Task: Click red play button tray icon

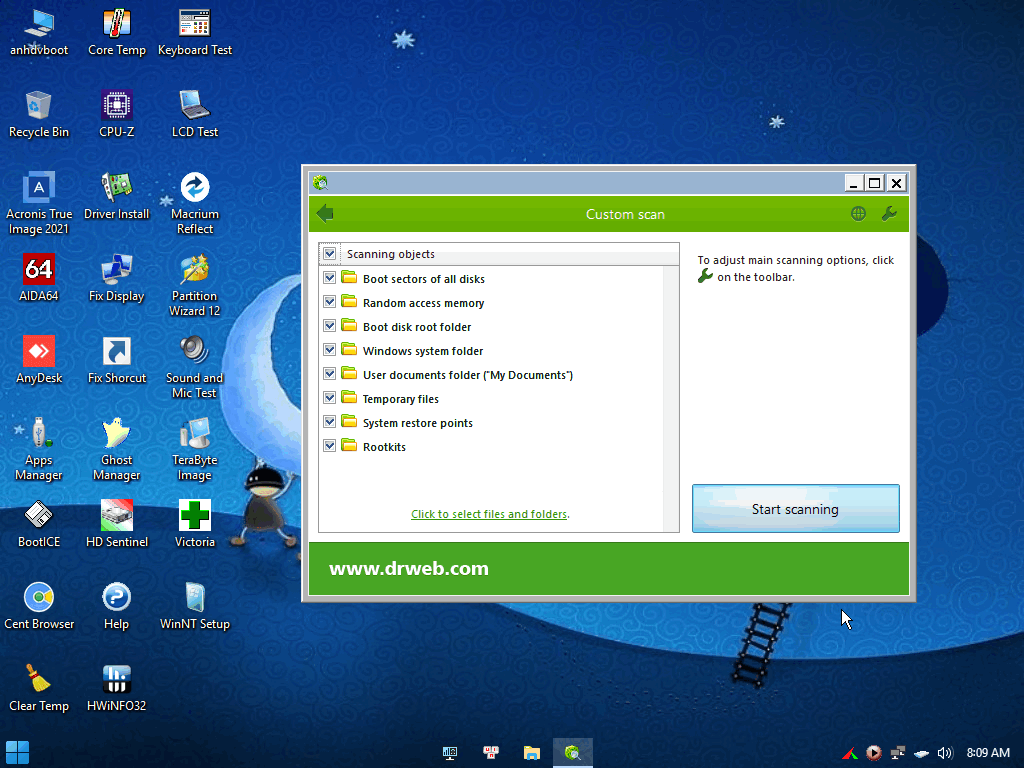Action: point(874,753)
